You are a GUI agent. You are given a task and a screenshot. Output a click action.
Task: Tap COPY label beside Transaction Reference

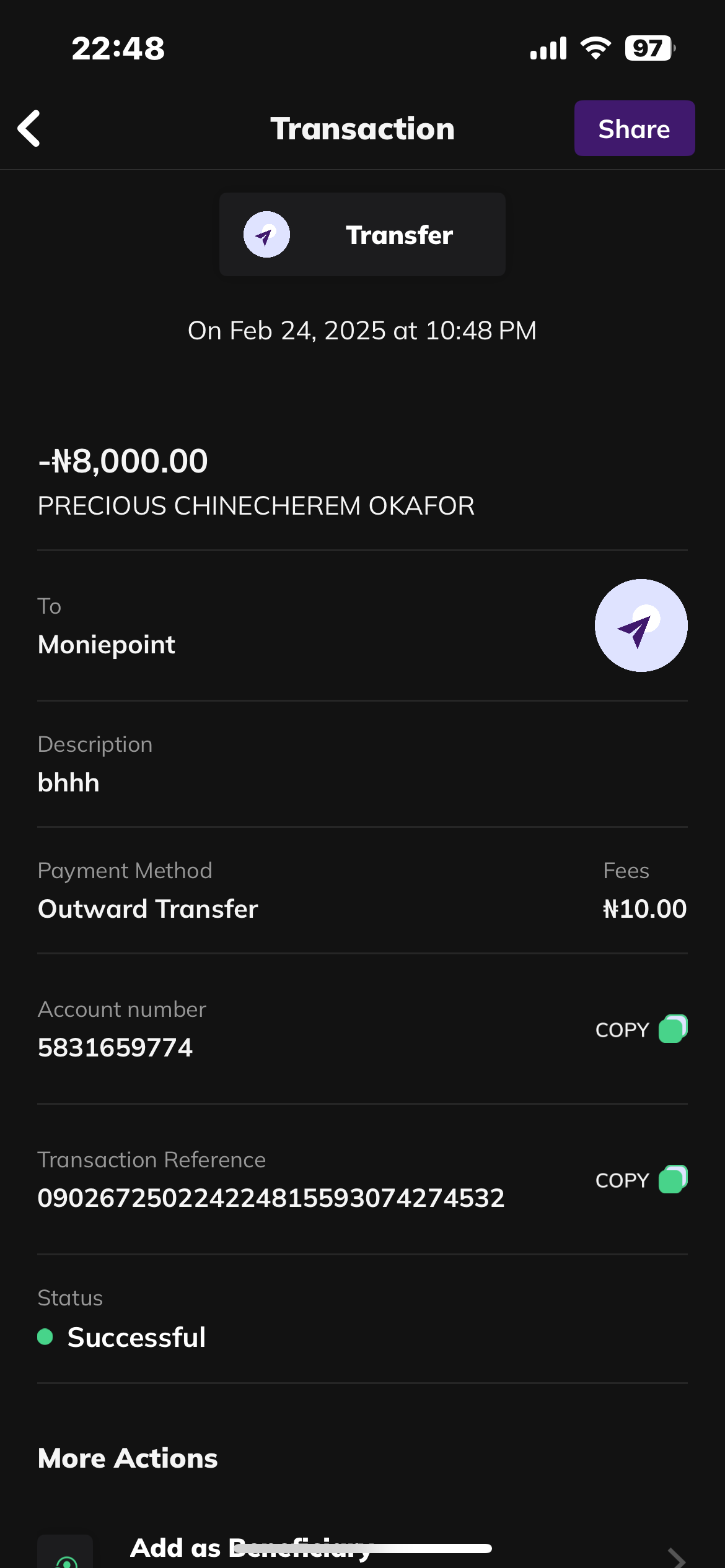click(622, 1180)
